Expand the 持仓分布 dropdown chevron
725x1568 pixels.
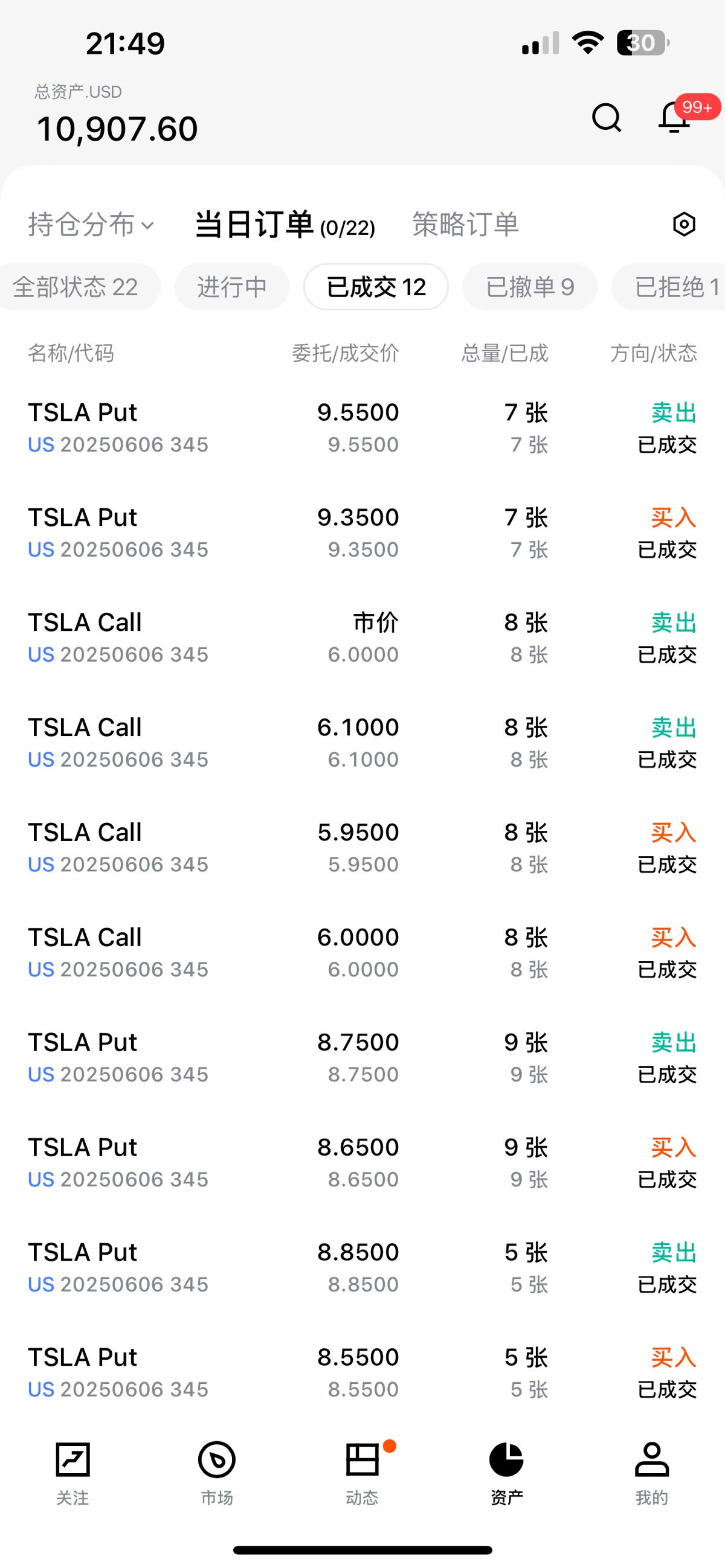tap(147, 226)
